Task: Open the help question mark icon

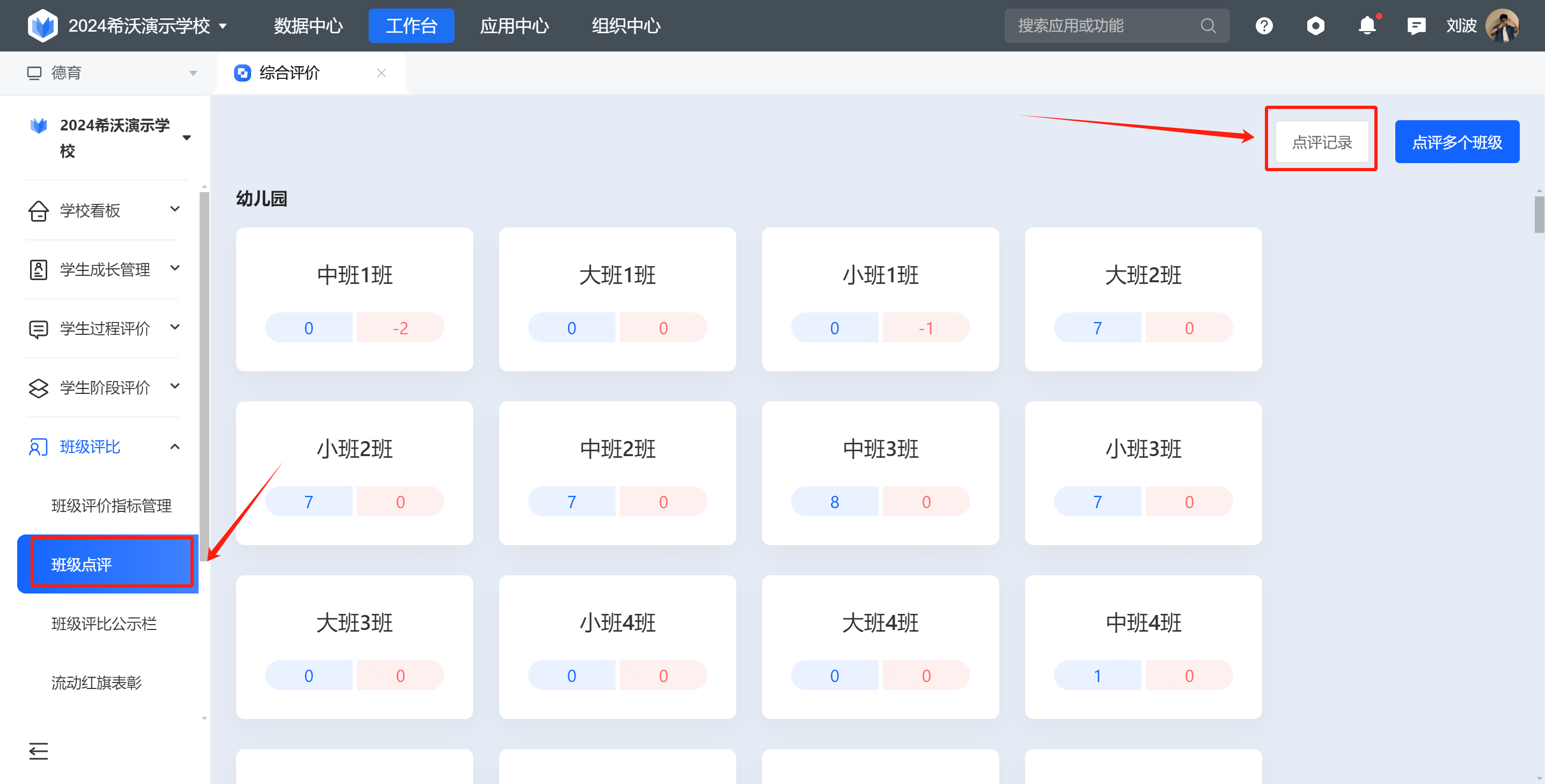Action: pos(1264,26)
